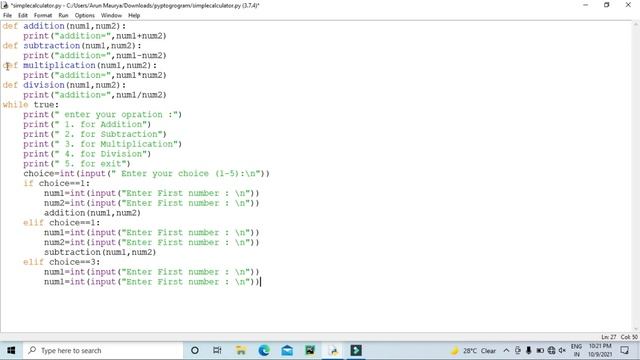Screen dimensions: 640x360
Task: Click the 'elif choice==1:' line
Action: 62,223
